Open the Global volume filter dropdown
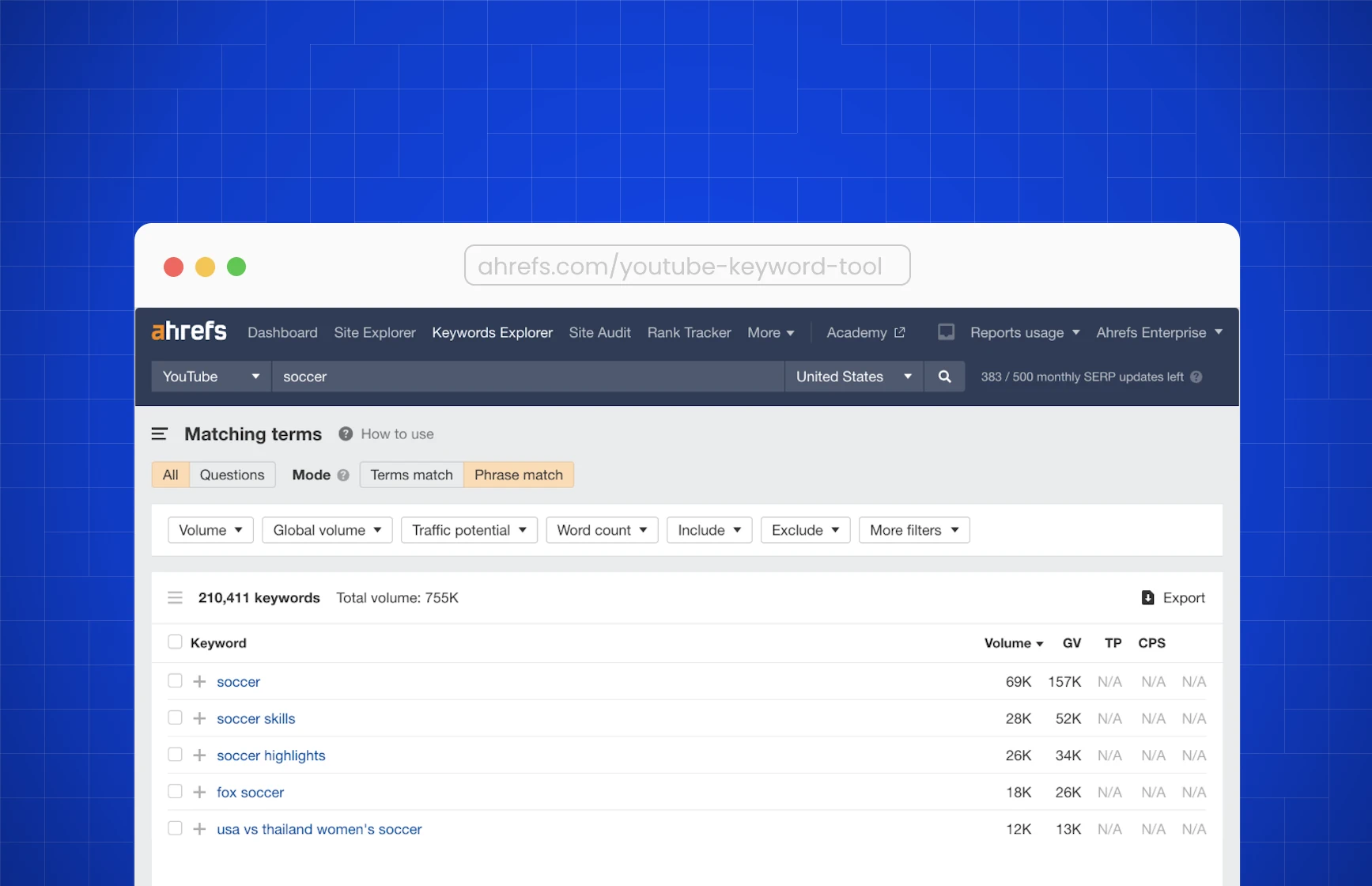1372x886 pixels. coord(327,530)
